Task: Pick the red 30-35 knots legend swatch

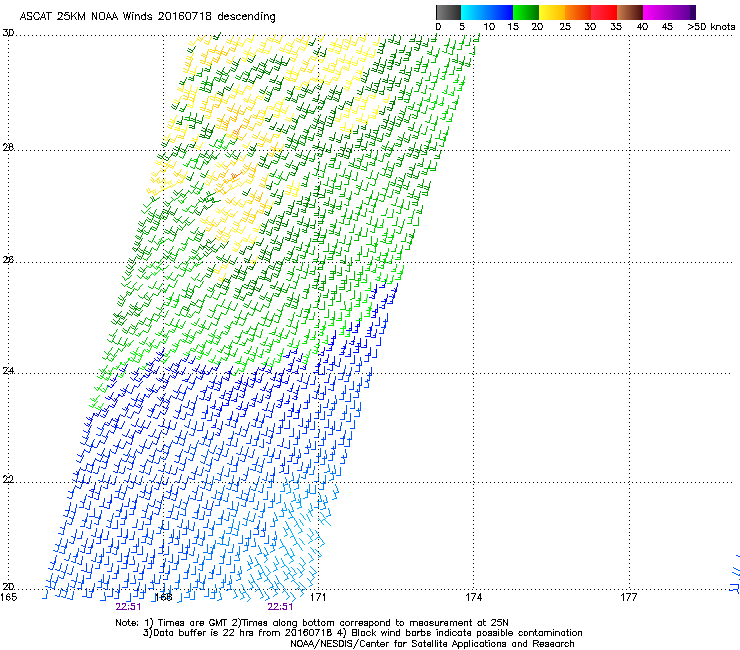Action: (x=604, y=12)
